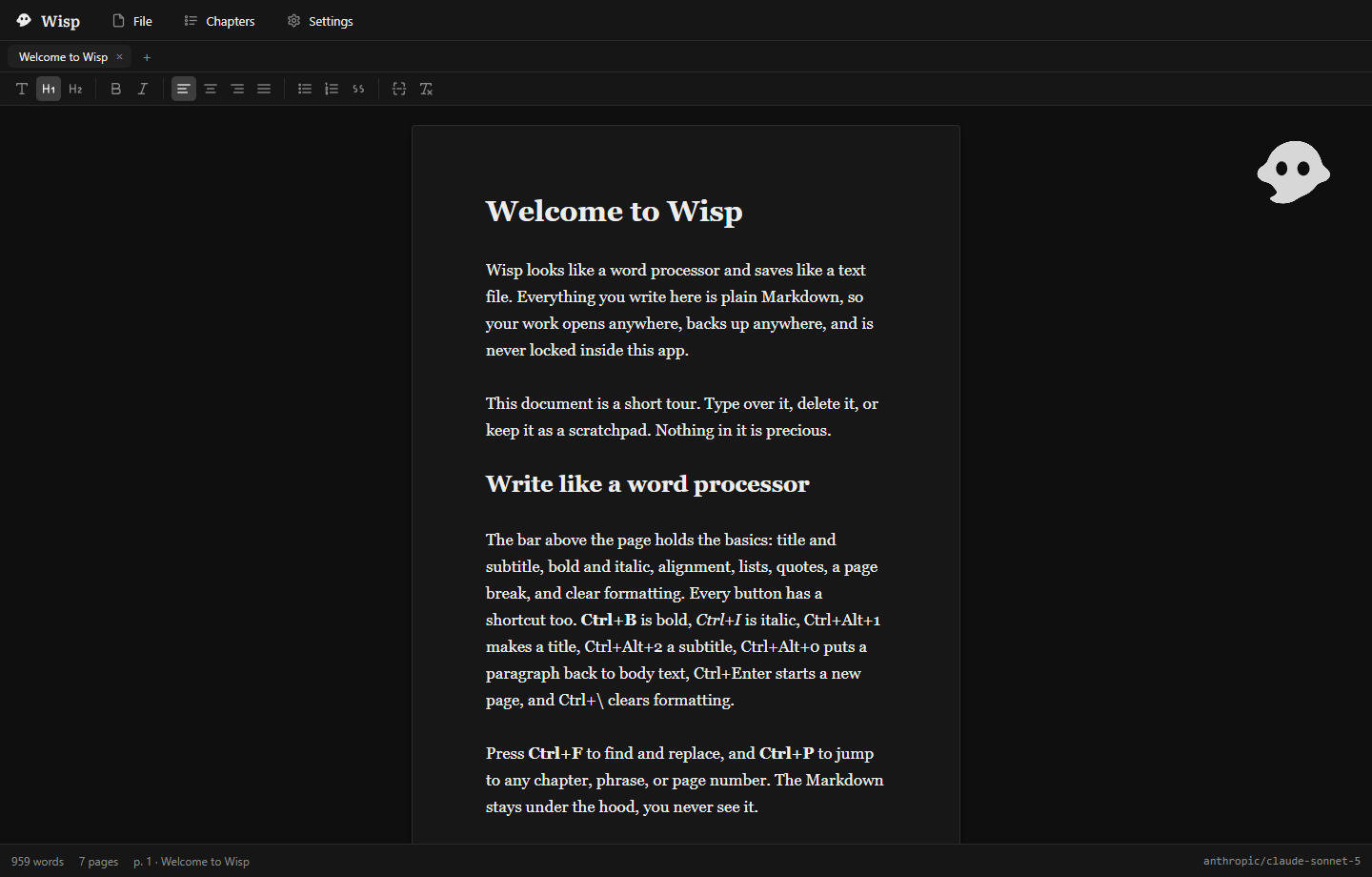Click the paragraph starting "The bar above the page"
The height and width of the screenshot is (877, 1372).
pyautogui.click(x=685, y=620)
